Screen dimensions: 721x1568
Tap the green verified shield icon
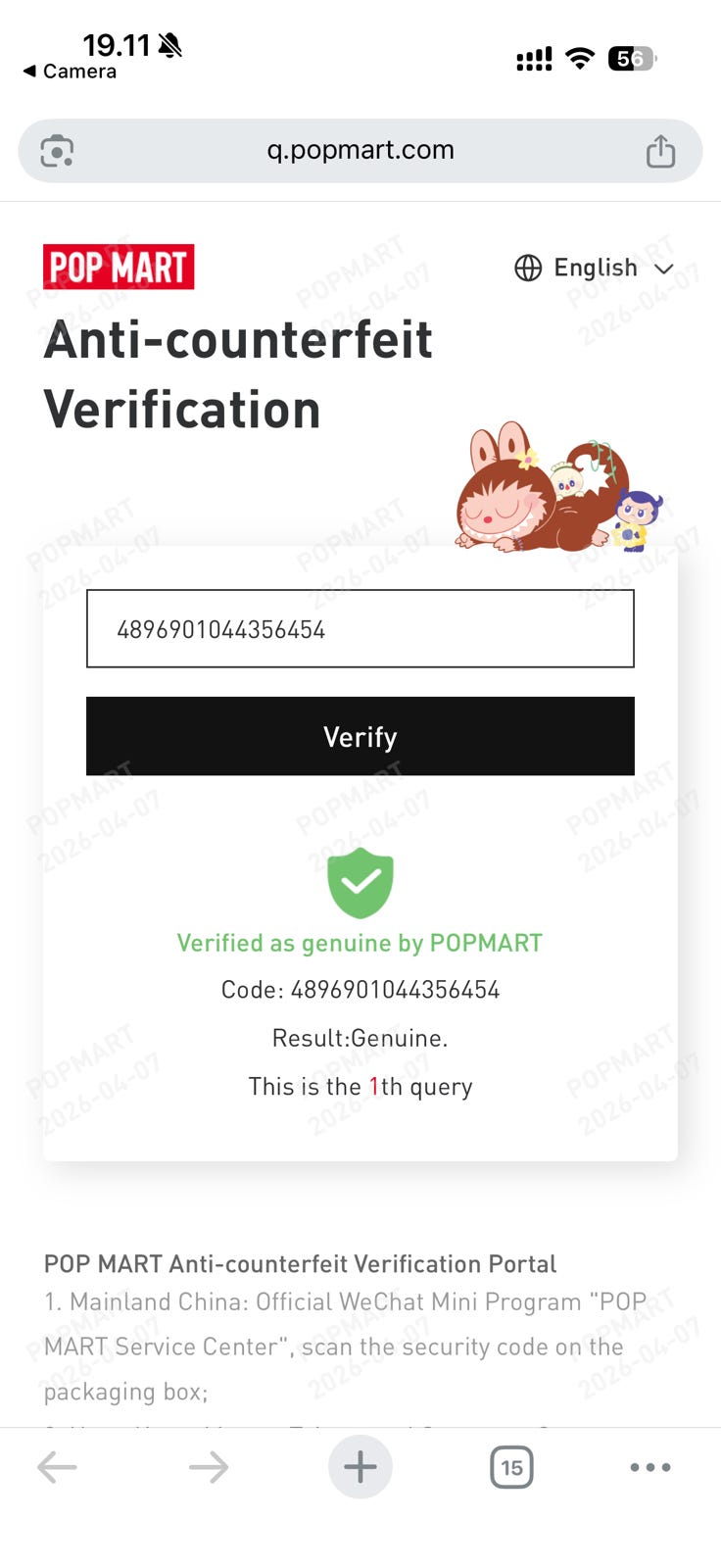360,883
